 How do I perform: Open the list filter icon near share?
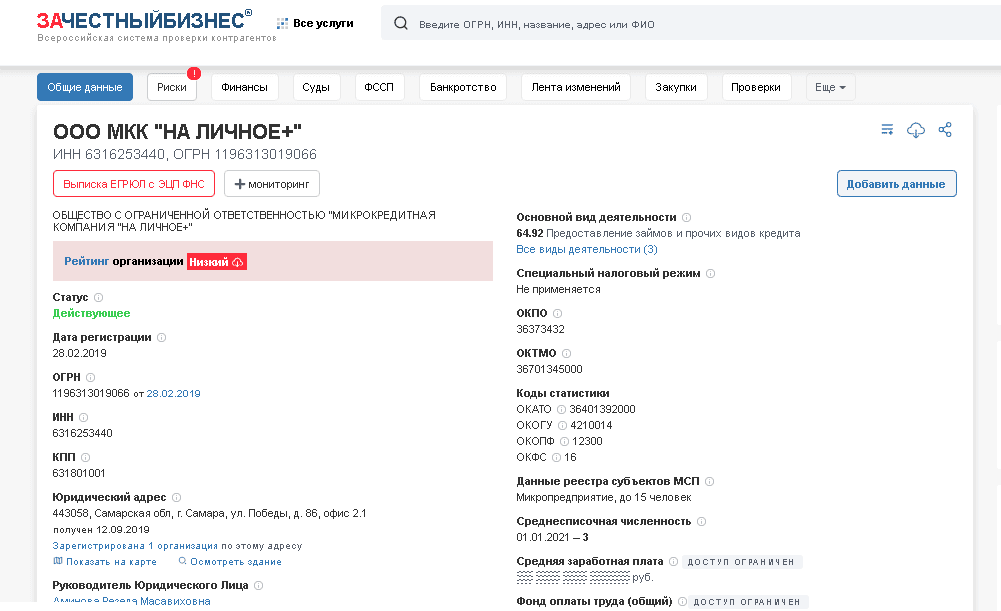coord(887,130)
